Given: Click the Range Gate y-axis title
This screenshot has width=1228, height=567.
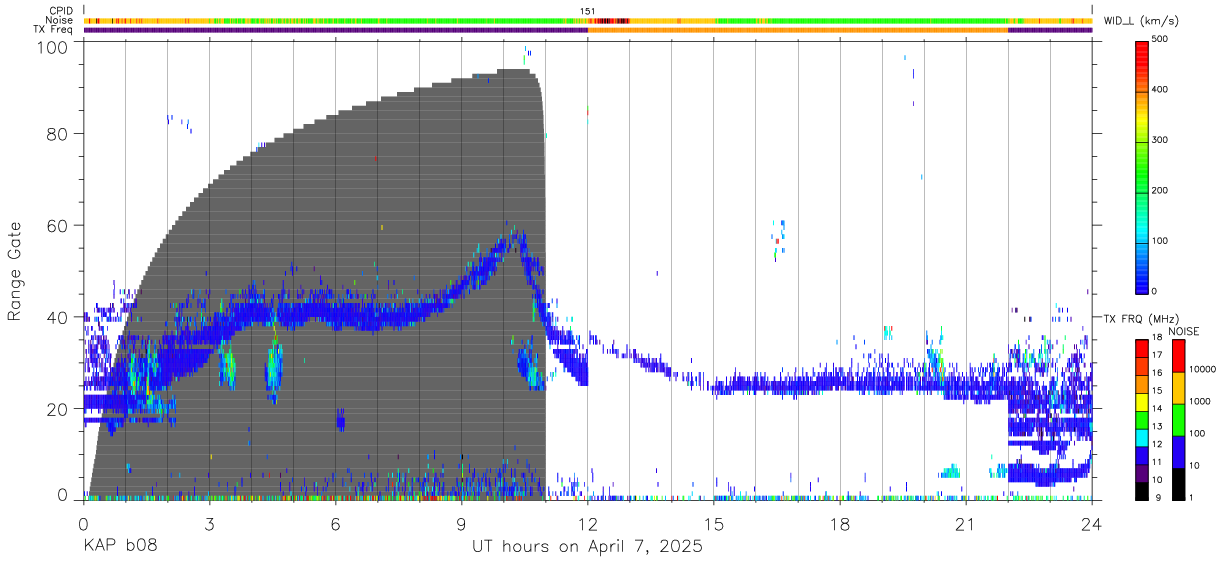Looking at the screenshot, I should tap(15, 271).
